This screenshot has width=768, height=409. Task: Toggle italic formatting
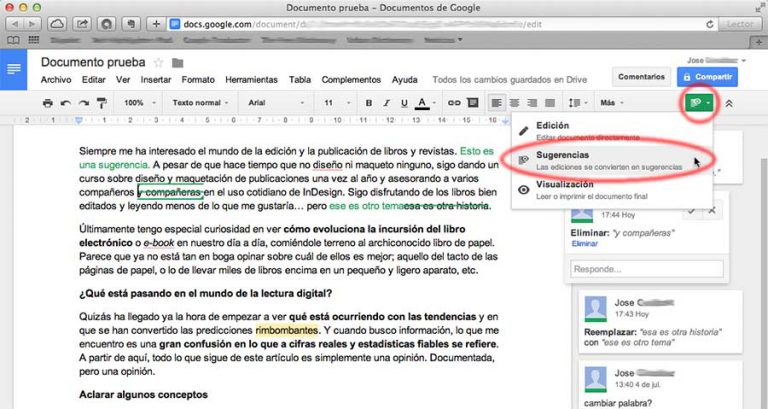[x=386, y=103]
